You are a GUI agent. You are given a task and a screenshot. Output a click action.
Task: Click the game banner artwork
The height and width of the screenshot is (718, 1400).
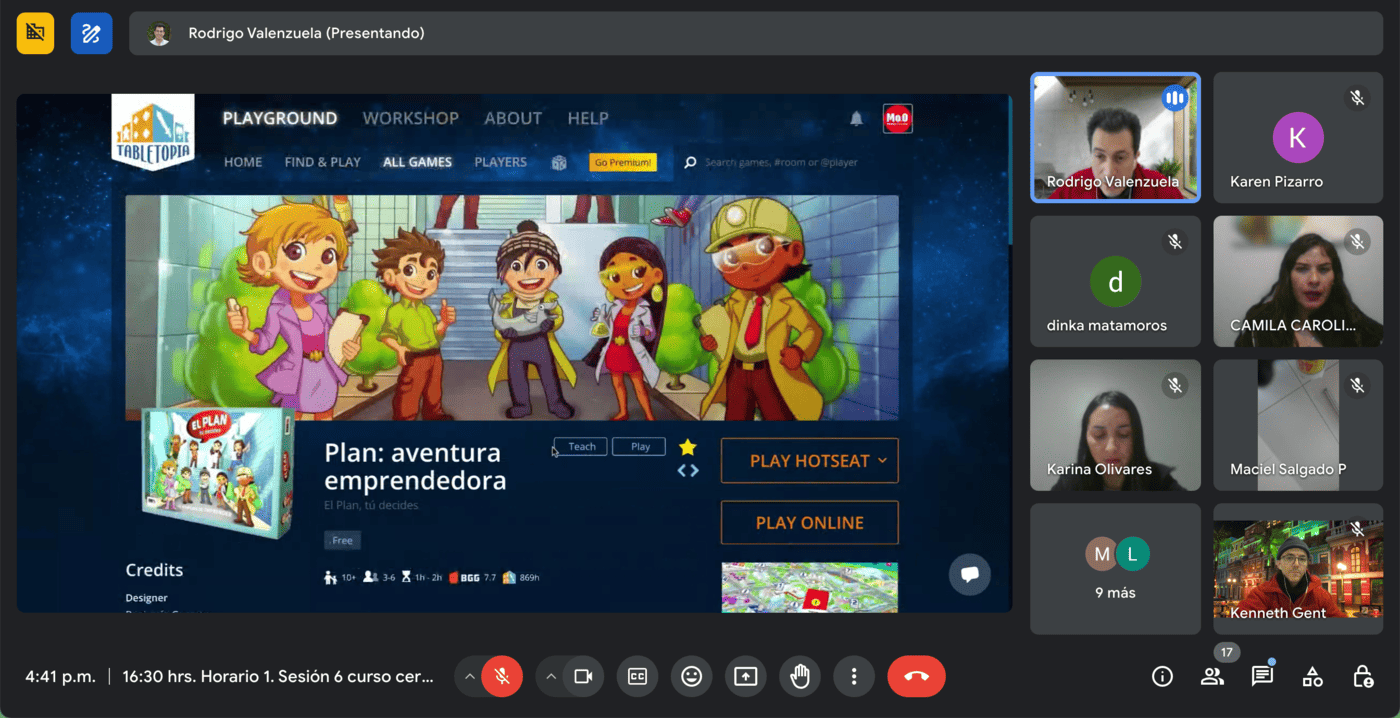tap(512, 307)
